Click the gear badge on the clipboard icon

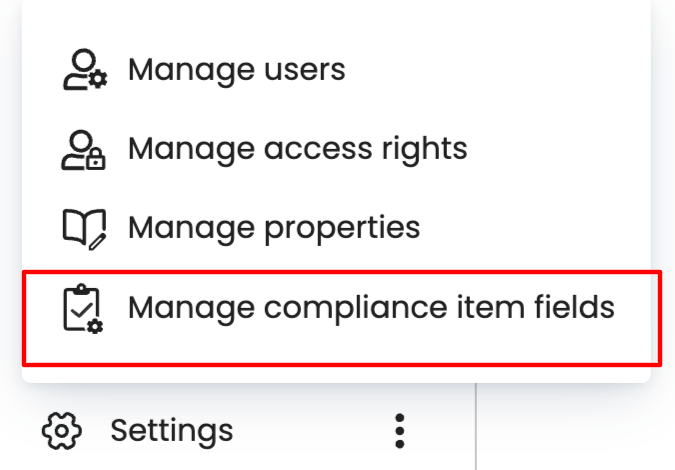point(96,323)
